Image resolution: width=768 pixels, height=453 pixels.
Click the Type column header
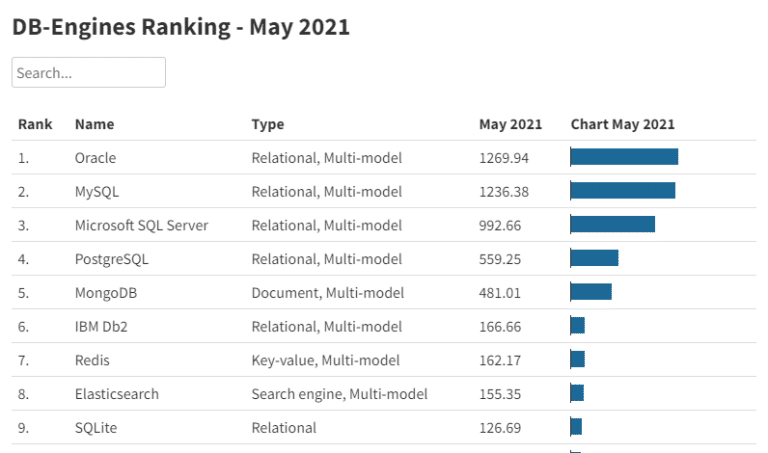(x=267, y=124)
